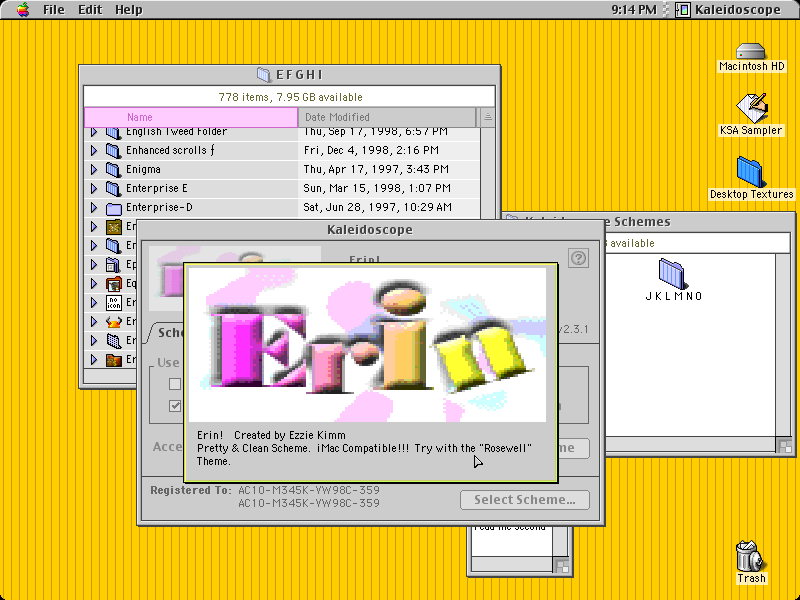This screenshot has width=800, height=600.
Task: Click the 'Enterprise E' file name
Action: pyautogui.click(x=157, y=188)
